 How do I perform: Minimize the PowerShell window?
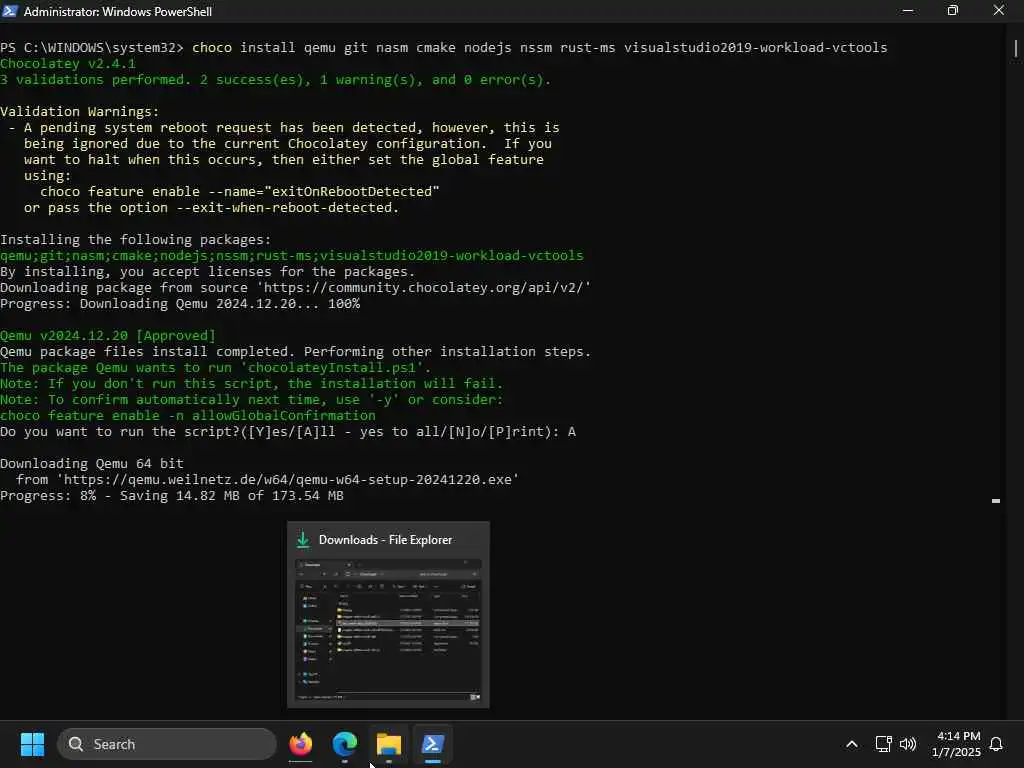(908, 10)
